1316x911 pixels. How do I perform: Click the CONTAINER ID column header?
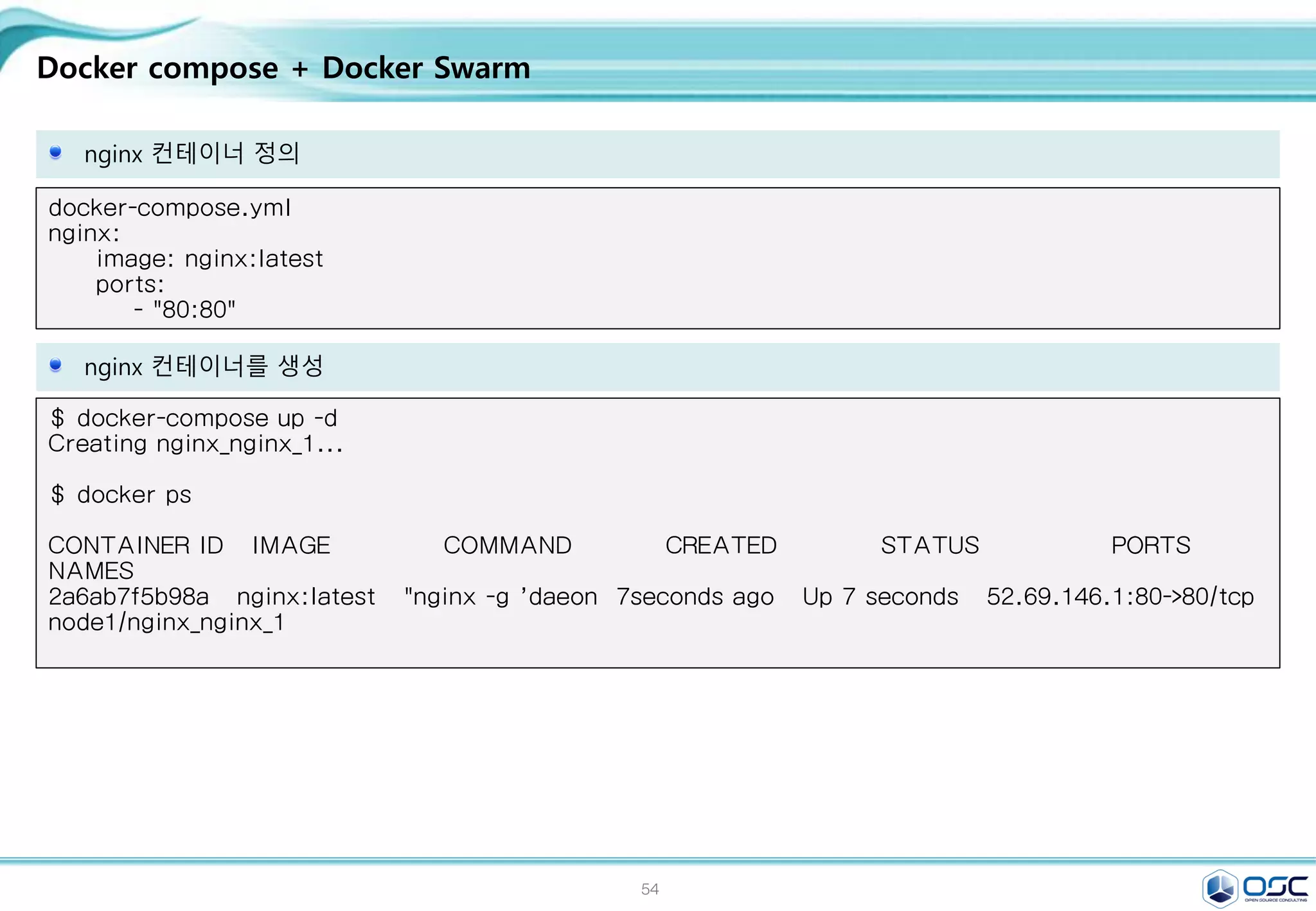coord(136,545)
